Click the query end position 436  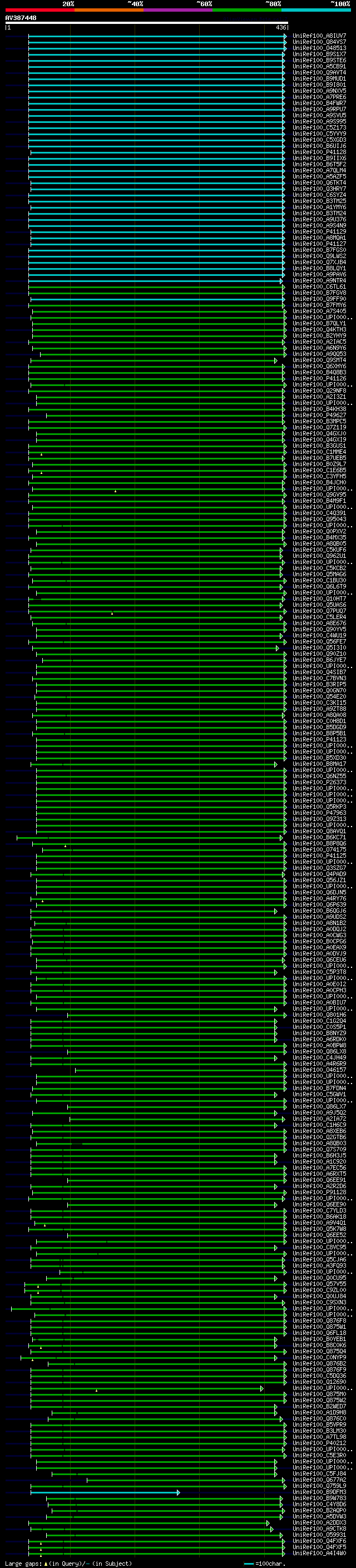coord(280,27)
